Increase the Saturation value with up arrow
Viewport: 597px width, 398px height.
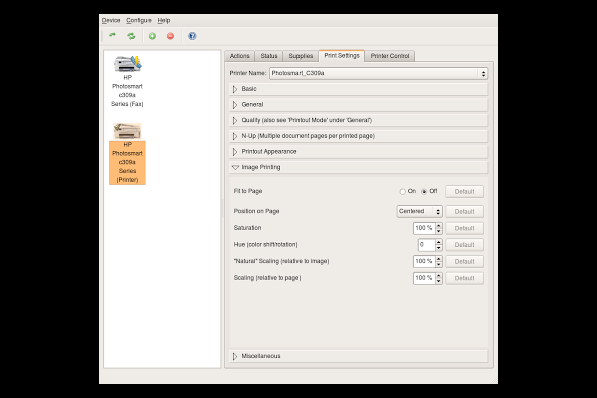coord(439,225)
